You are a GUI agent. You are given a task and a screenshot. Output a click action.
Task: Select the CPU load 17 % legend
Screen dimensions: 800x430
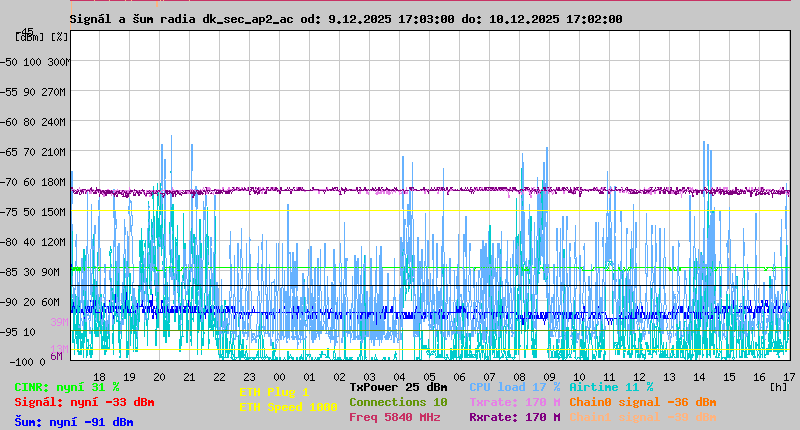[514, 387]
